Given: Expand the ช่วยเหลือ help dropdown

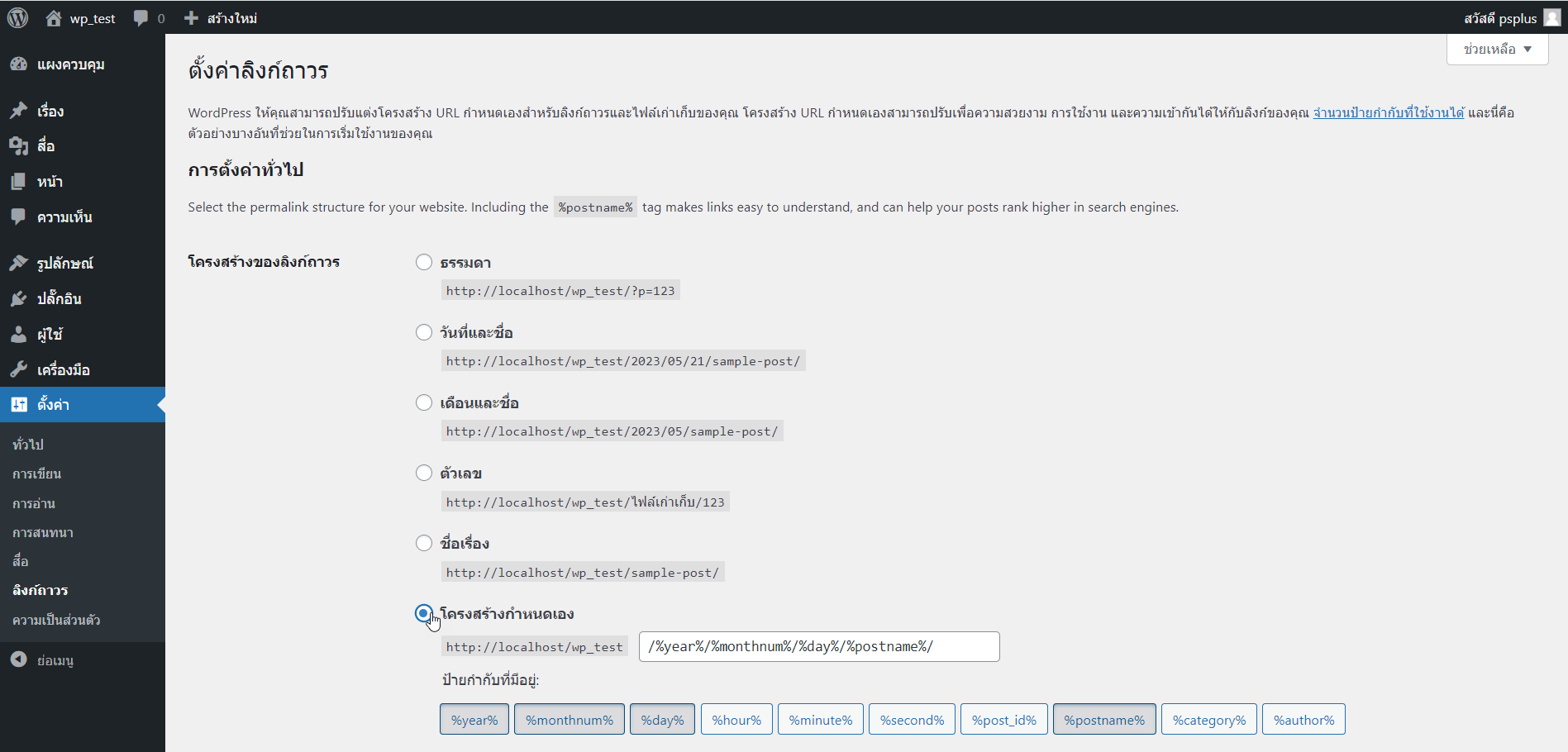Looking at the screenshot, I should (1497, 49).
